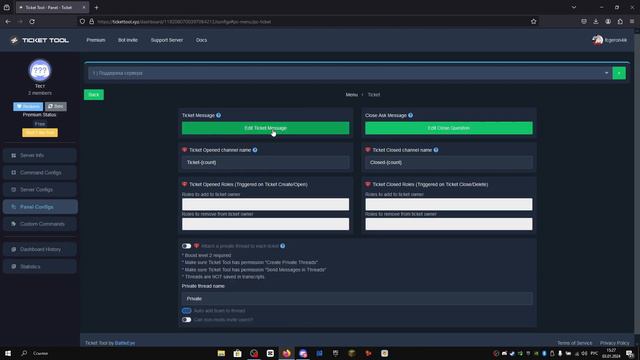Open Server Configs in the sidebar
This screenshot has width=640, height=360.
(40, 190)
